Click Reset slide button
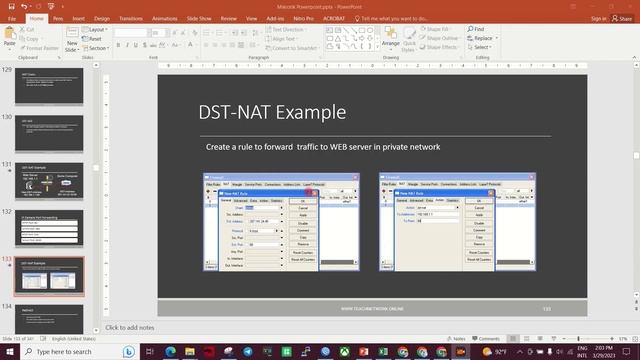640x360 pixels. tap(92, 39)
